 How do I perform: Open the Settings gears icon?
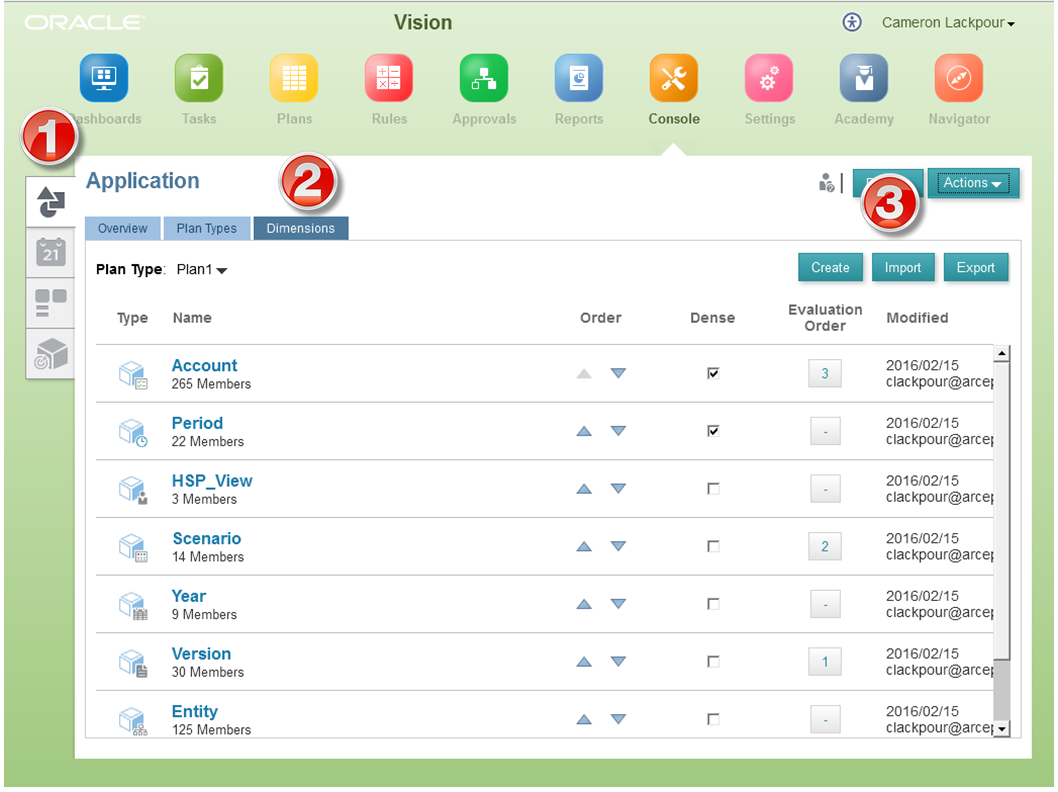coord(769,78)
